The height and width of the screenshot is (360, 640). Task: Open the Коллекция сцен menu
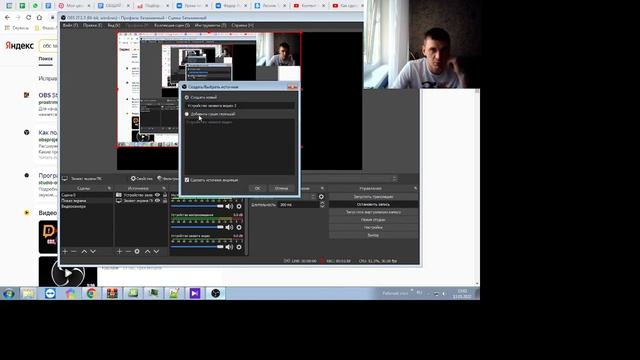point(172,25)
